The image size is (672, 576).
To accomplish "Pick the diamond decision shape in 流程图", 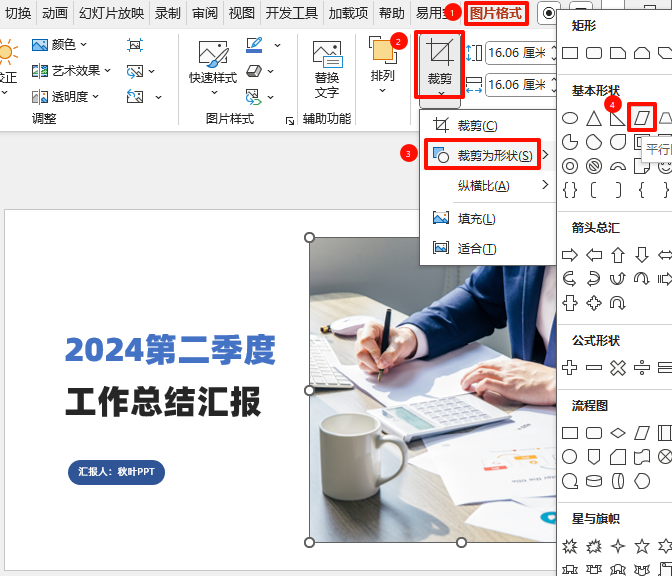I will 618,433.
